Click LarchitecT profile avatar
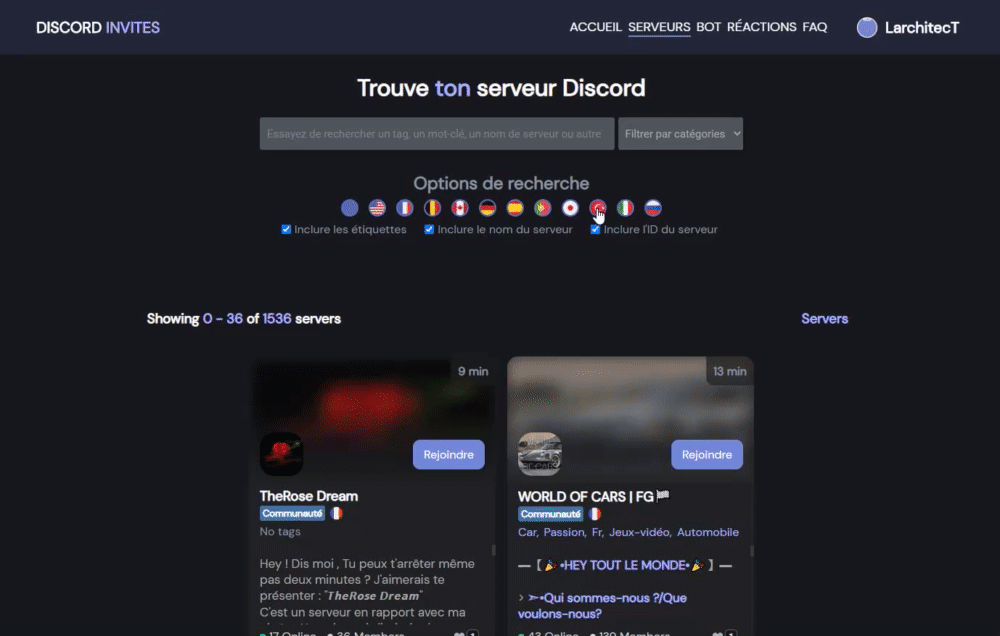The height and width of the screenshot is (636, 1000). click(x=867, y=27)
